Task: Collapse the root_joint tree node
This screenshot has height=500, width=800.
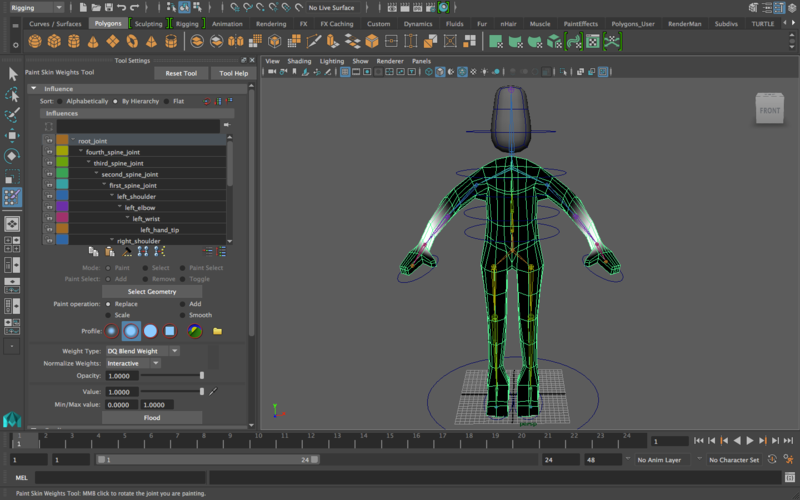Action: click(x=73, y=140)
